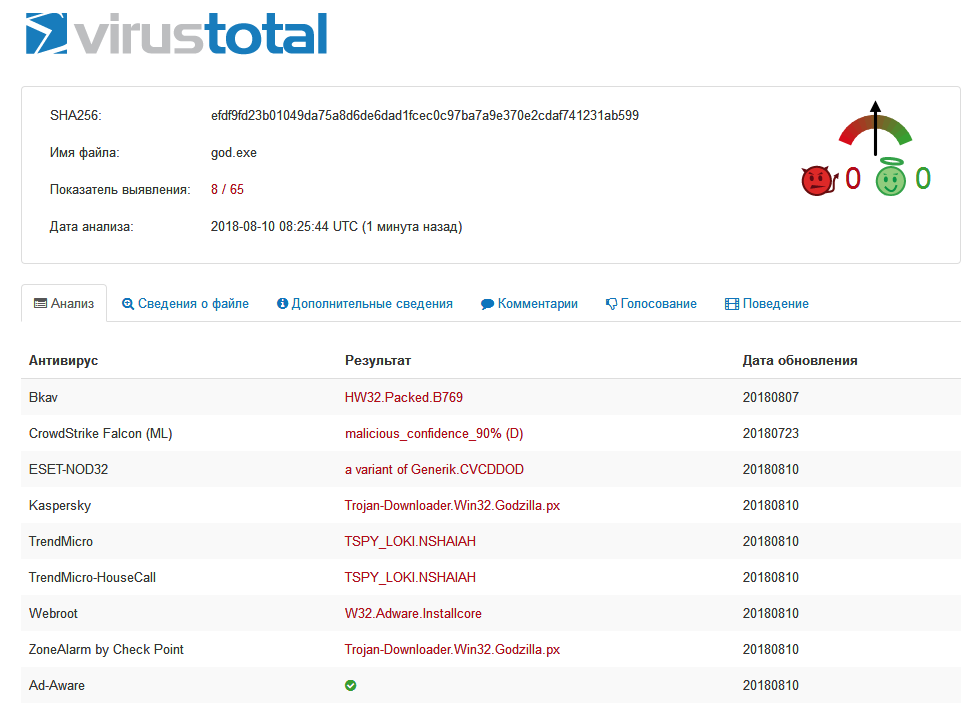Click the Имя файла: field label
Image resolution: width=976 pixels, height=704 pixels.
[x=85, y=153]
